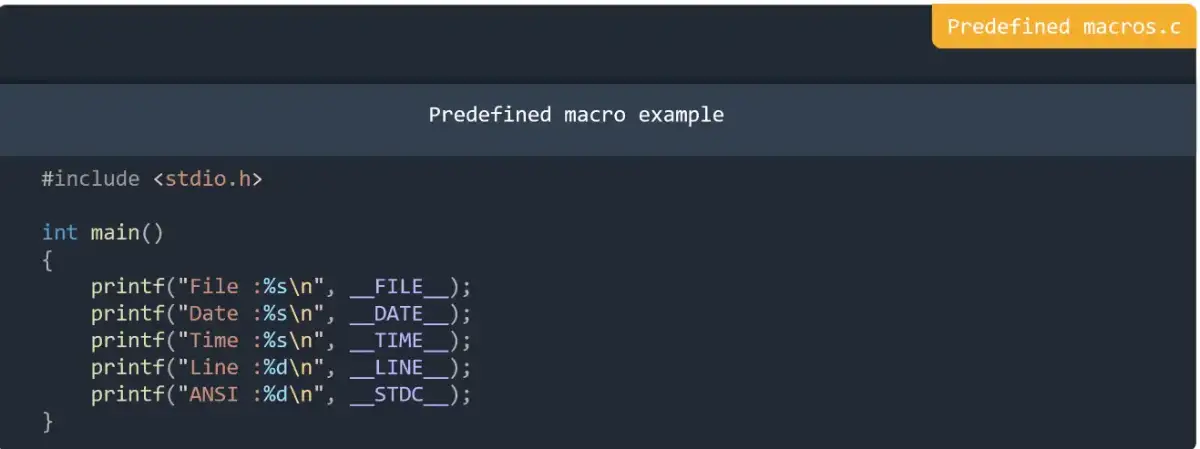Click the __FILE__ macro
The image size is (1200, 449).
(399, 287)
